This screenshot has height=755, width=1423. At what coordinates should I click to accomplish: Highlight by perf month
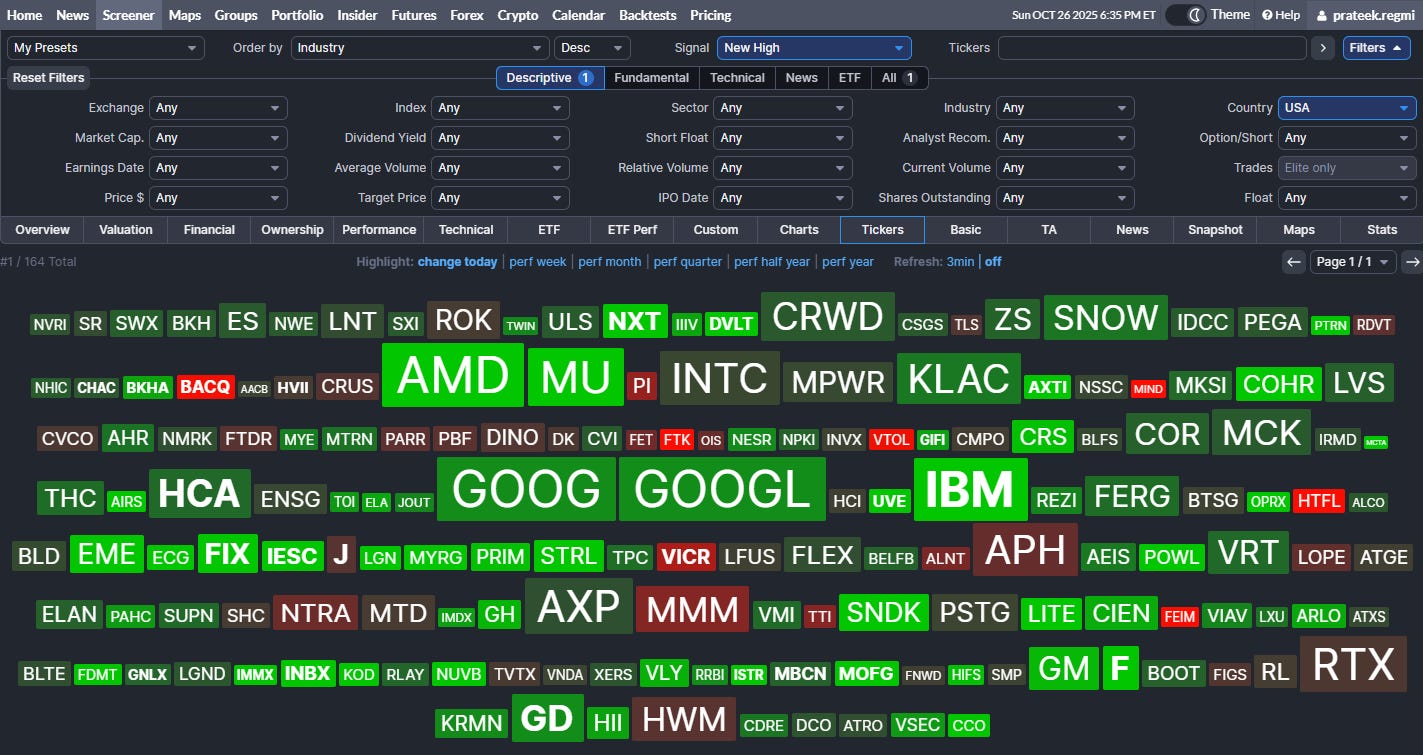pos(610,262)
